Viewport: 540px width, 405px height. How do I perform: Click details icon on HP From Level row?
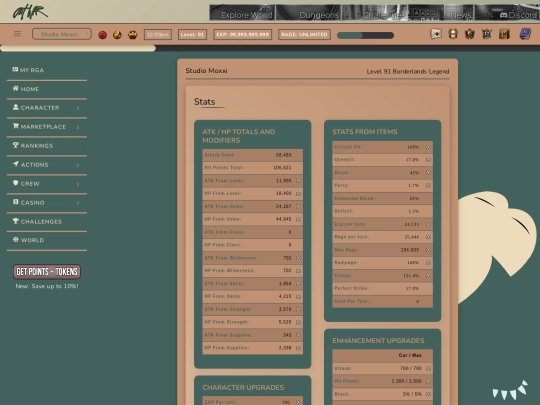pyautogui.click(x=298, y=194)
